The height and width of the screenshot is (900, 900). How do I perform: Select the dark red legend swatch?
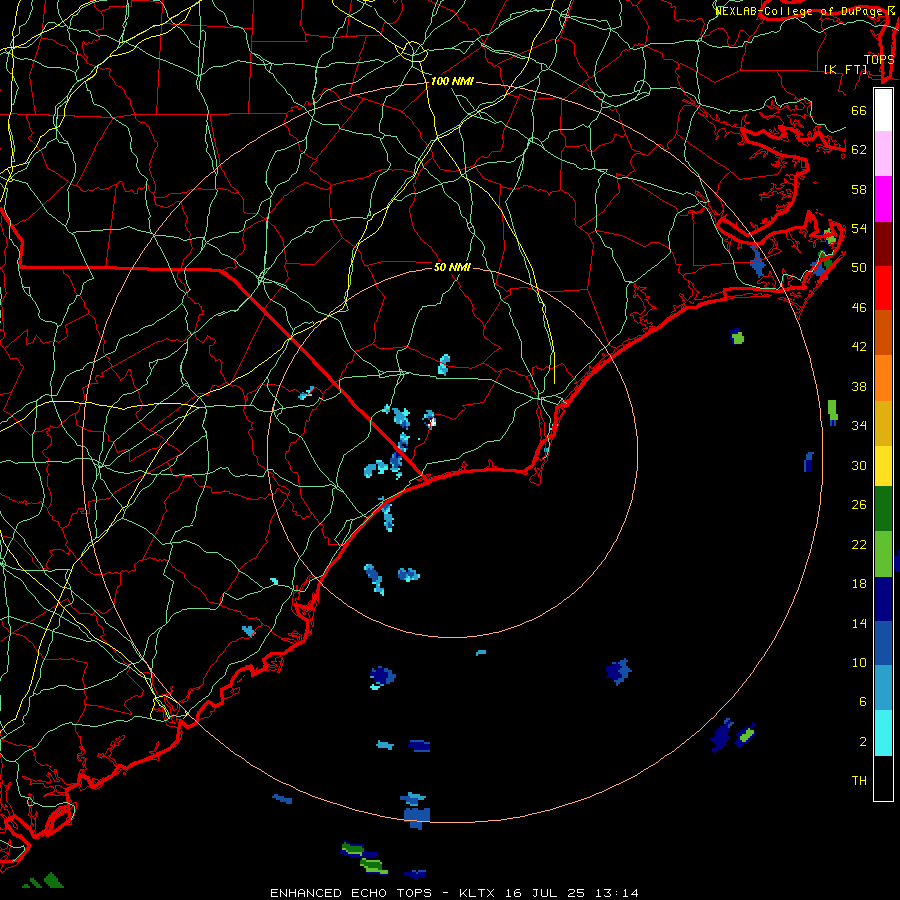click(883, 244)
